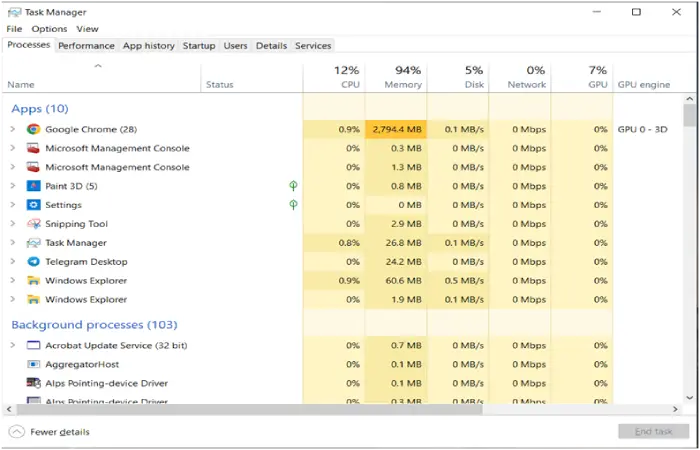
Task: Click the horizontal scrollbar right arrow
Action: (x=676, y=409)
